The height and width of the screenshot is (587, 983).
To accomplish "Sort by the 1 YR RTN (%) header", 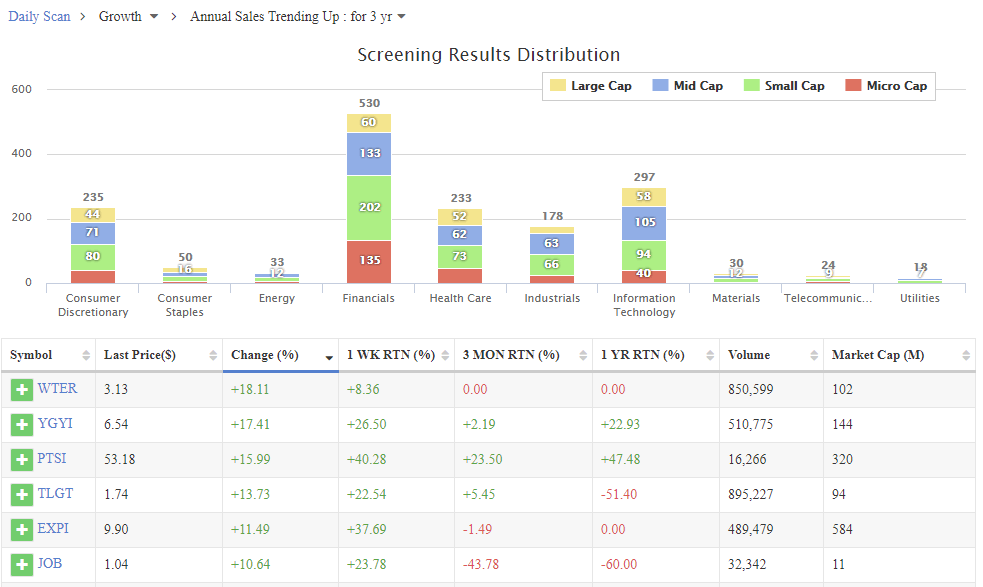I will coord(642,356).
